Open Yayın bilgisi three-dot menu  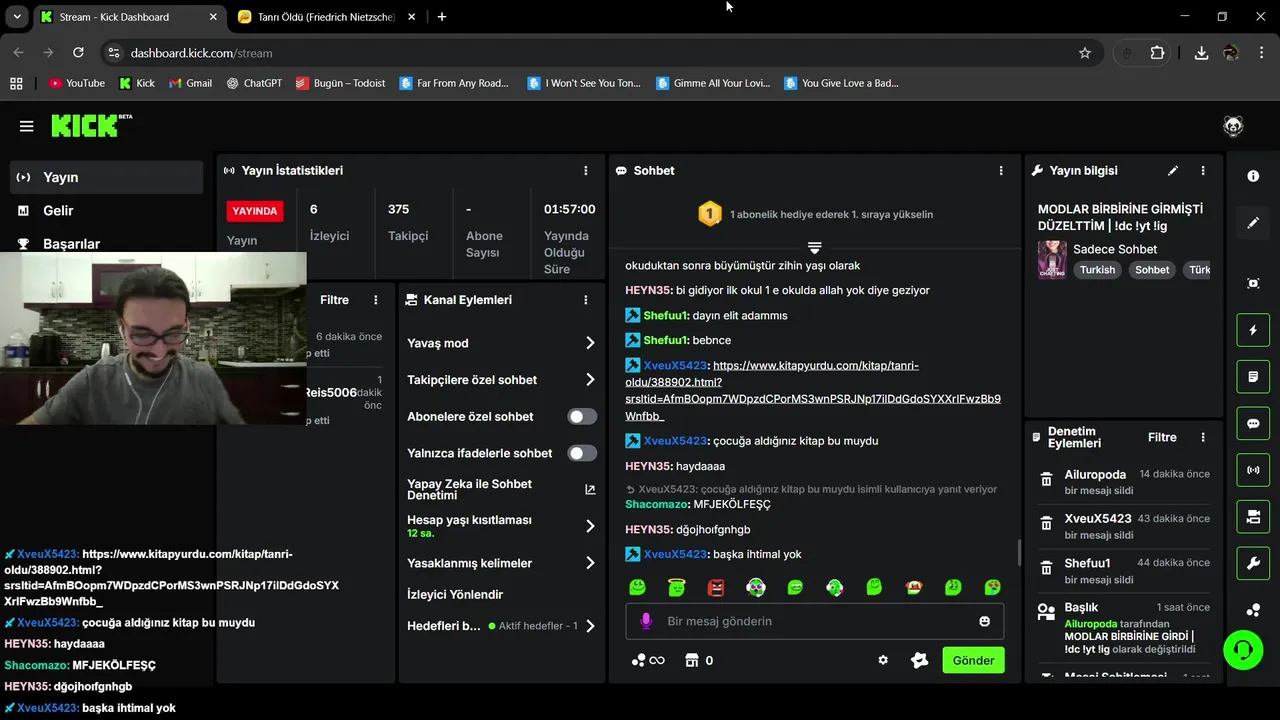point(1203,171)
